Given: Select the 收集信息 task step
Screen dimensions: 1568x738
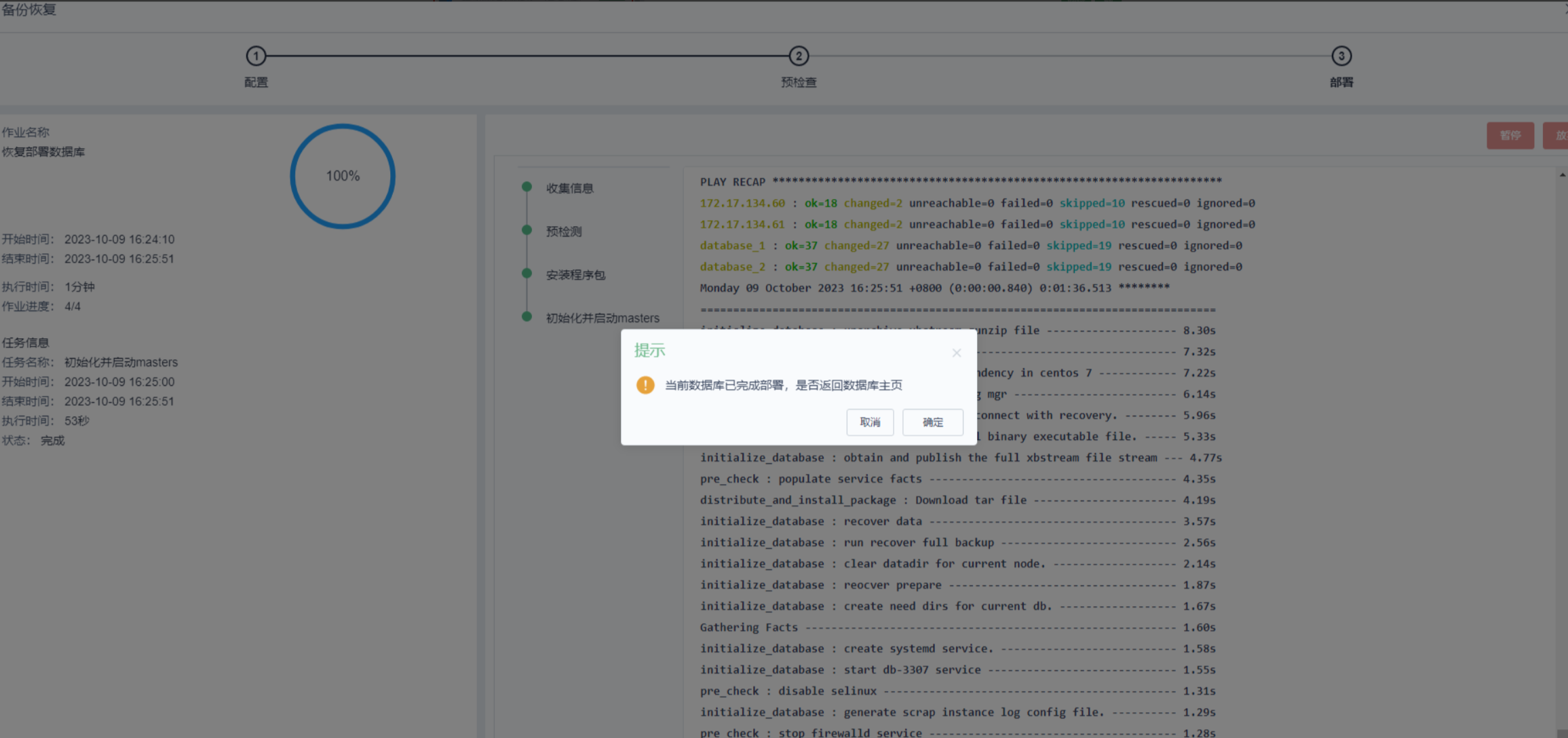Looking at the screenshot, I should (x=569, y=188).
